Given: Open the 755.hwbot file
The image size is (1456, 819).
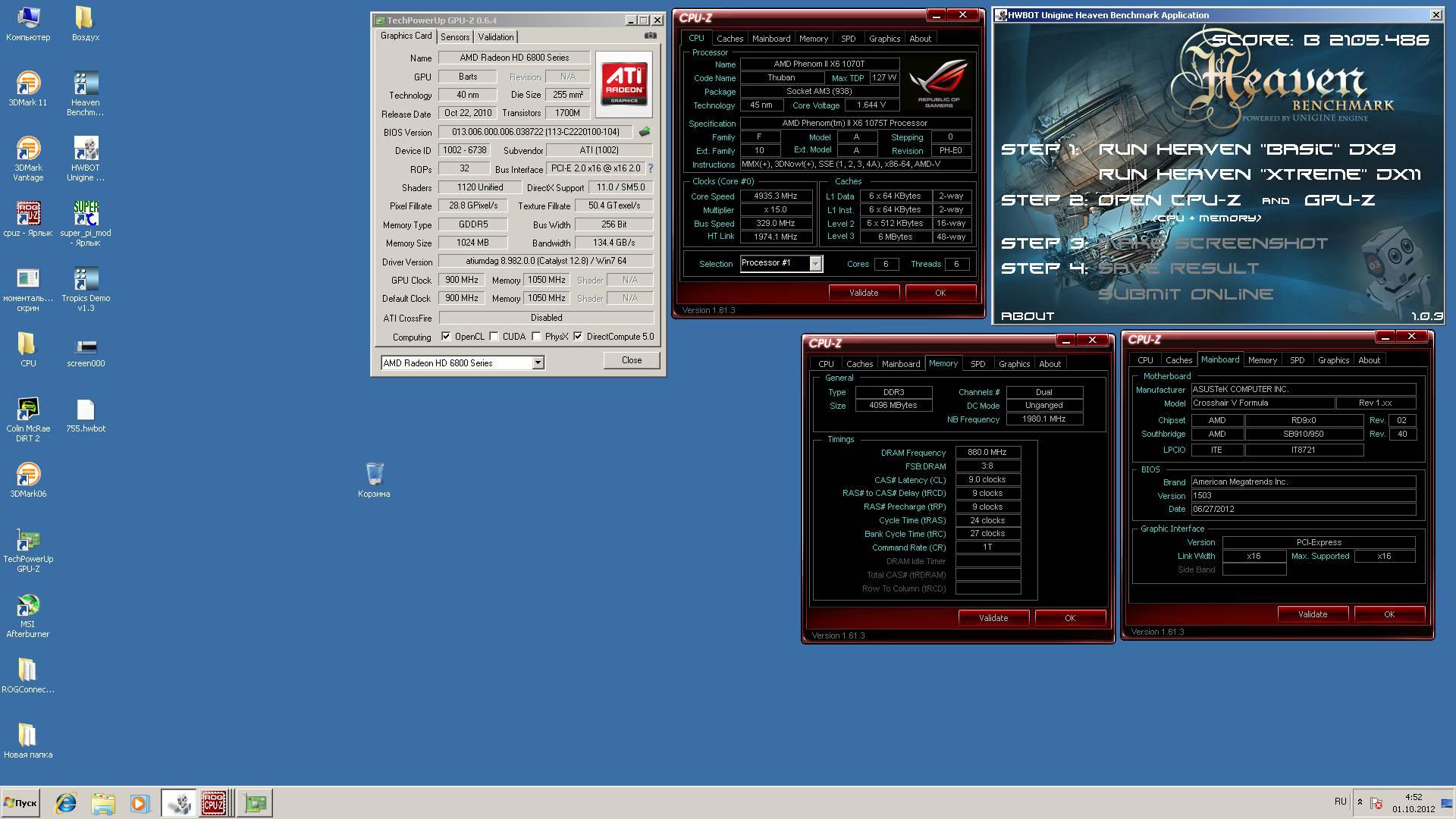Looking at the screenshot, I should coord(86,415).
